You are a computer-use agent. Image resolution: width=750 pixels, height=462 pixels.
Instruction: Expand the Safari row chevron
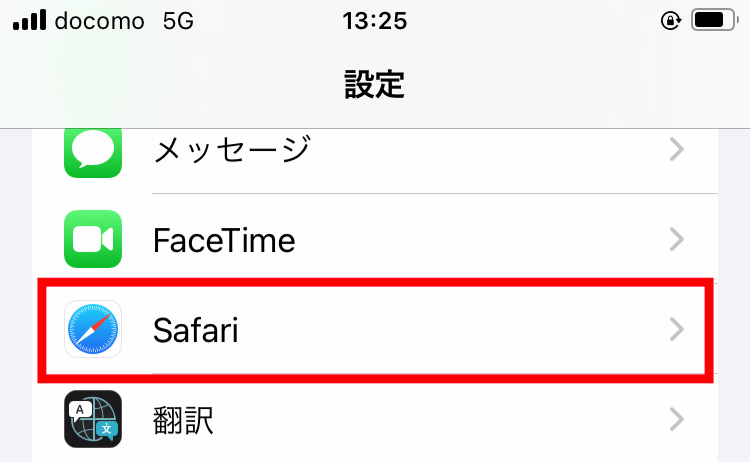[x=677, y=329]
